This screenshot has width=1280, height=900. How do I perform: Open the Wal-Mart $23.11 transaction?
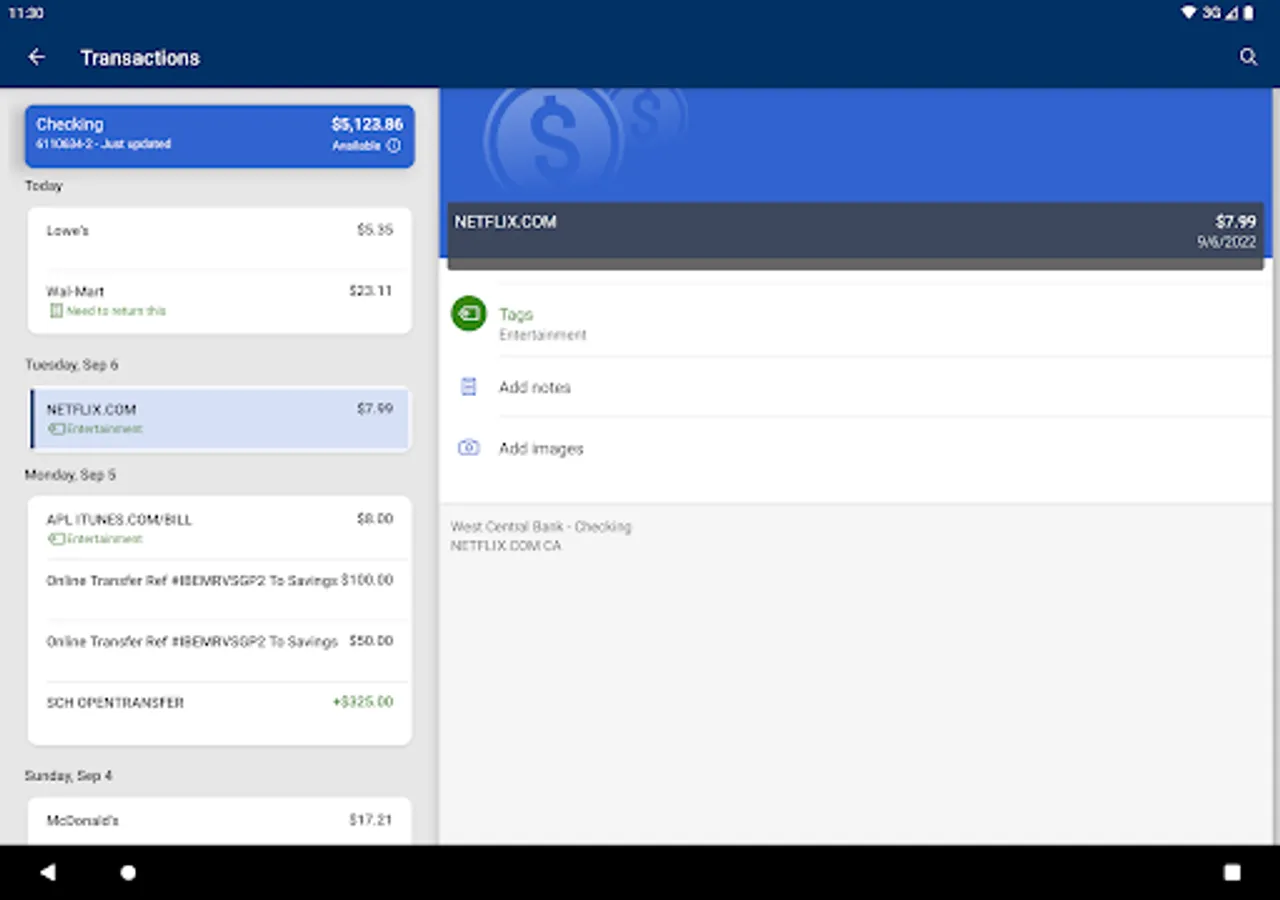point(219,300)
